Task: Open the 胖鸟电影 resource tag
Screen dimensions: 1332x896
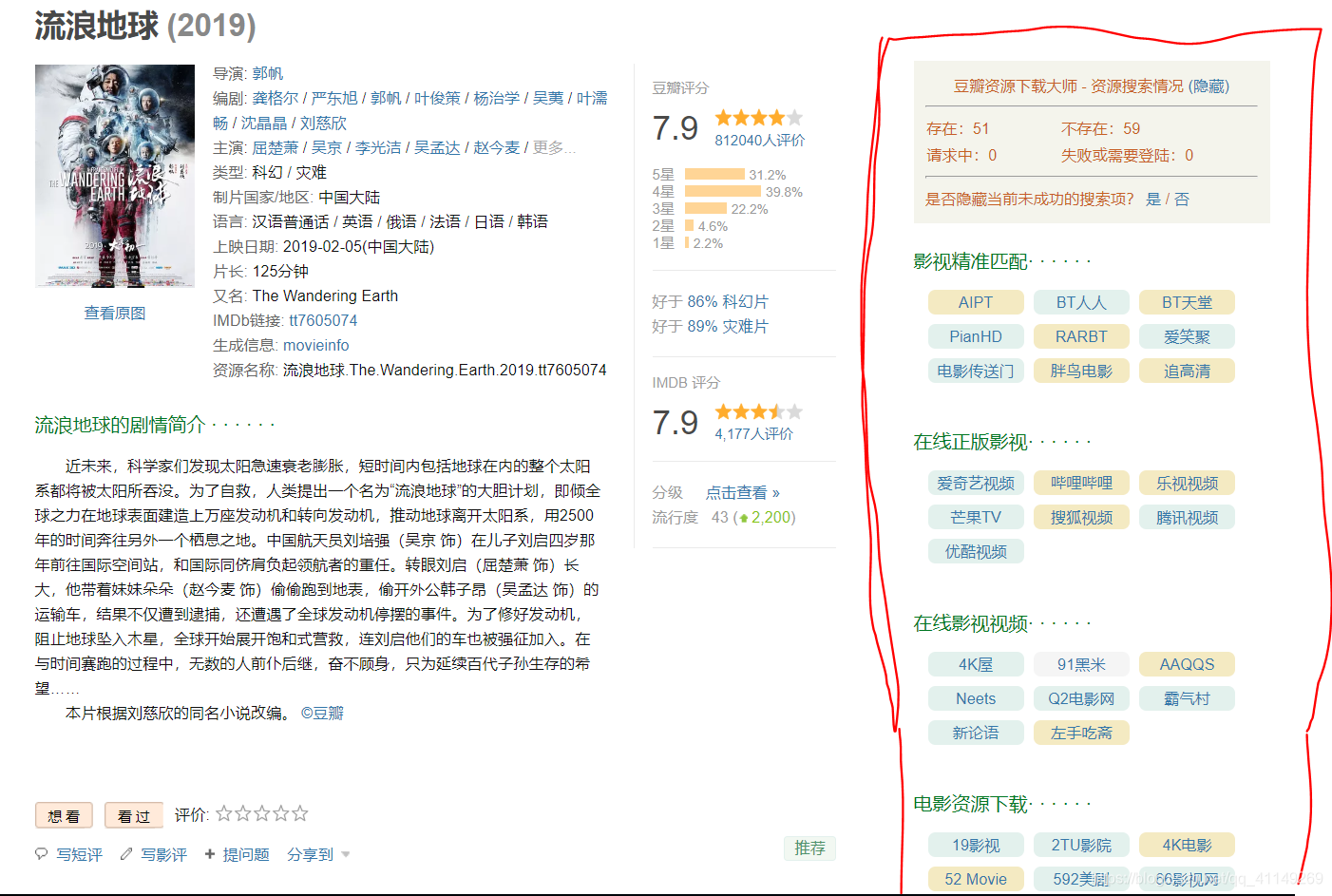Action: (1081, 371)
